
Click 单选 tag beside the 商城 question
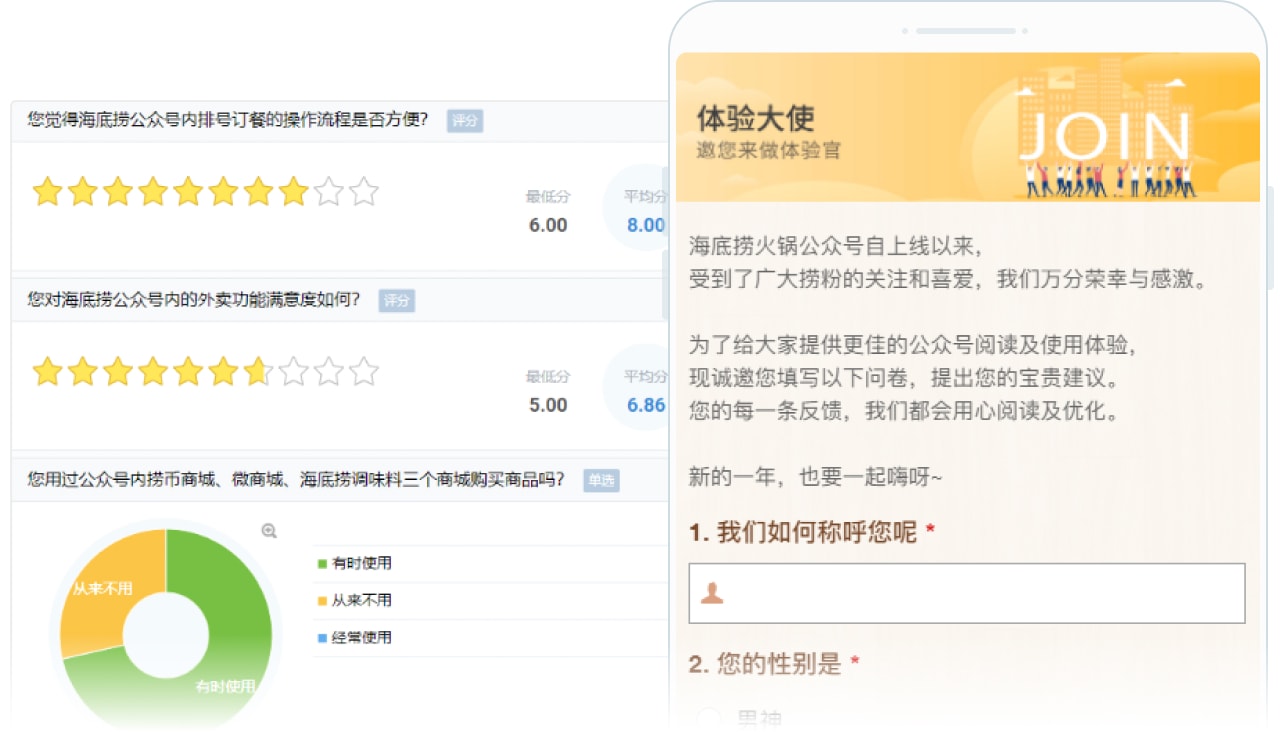[602, 481]
